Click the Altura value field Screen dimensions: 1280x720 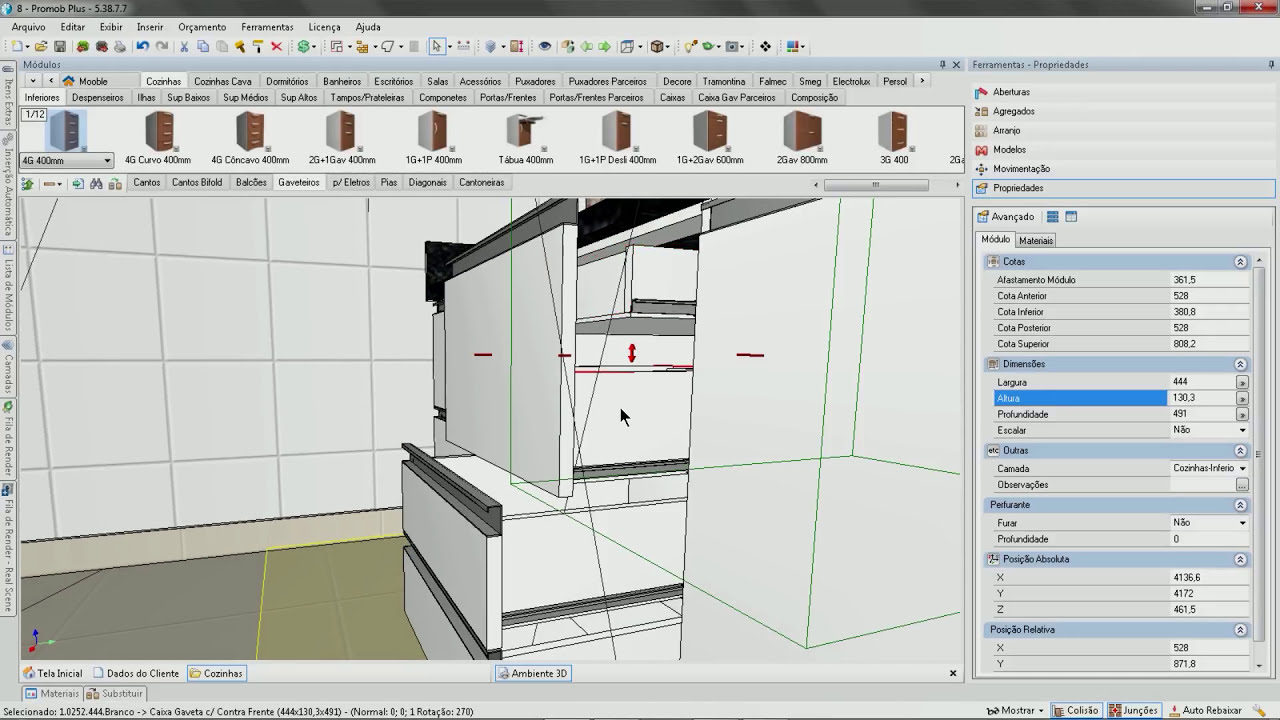coord(1202,398)
